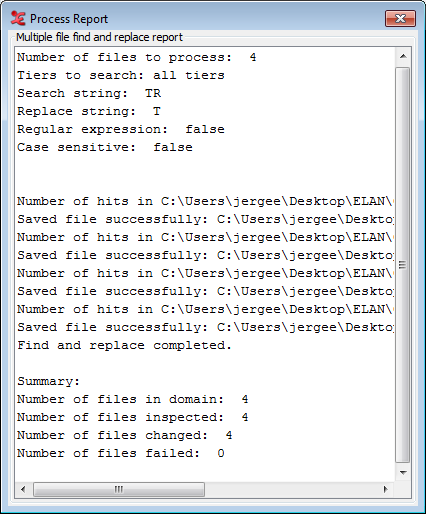Click empty horizontal scrollbar track right of thumb
Screen dimensions: 426x514
pyautogui.click(x=291, y=489)
